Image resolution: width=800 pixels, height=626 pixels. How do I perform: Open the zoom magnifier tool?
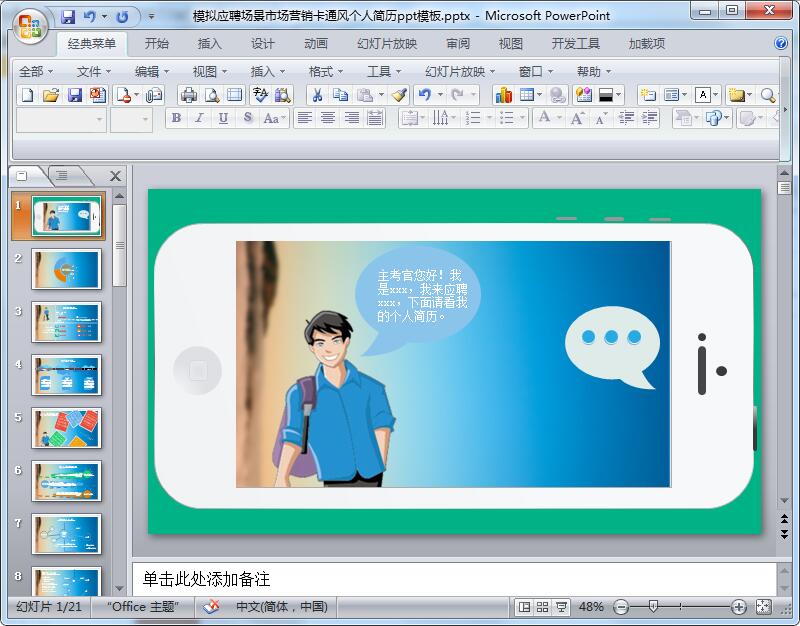pyautogui.click(x=767, y=95)
